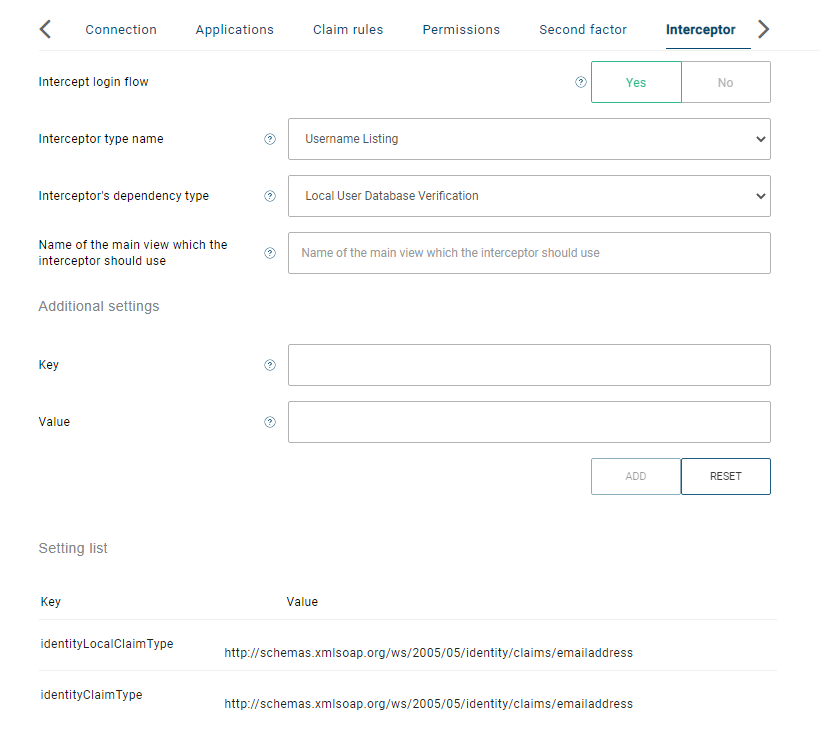
Task: Click the help icon beside the Value field
Action: [x=270, y=422]
